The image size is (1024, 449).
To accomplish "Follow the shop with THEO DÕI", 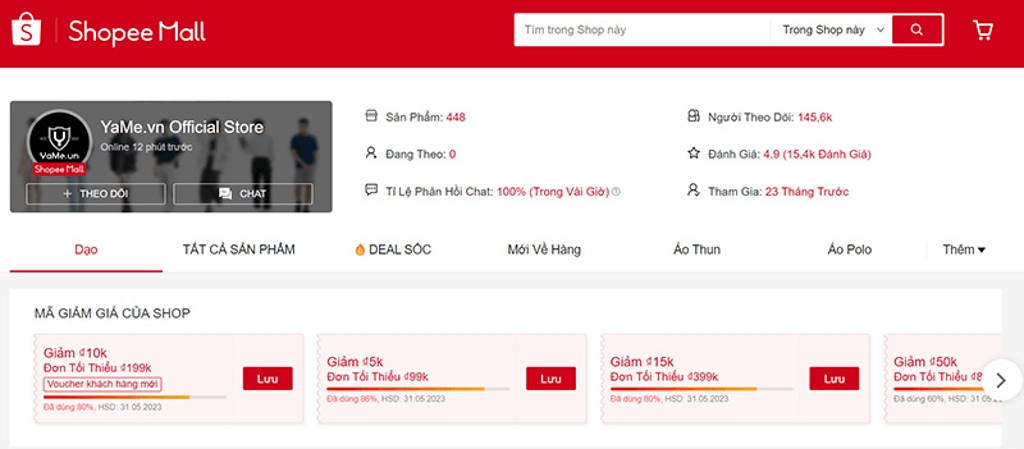I will pos(95,194).
